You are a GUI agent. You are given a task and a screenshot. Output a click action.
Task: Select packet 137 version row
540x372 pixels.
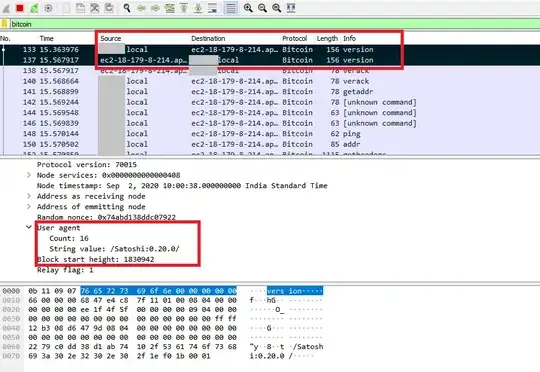270,60
